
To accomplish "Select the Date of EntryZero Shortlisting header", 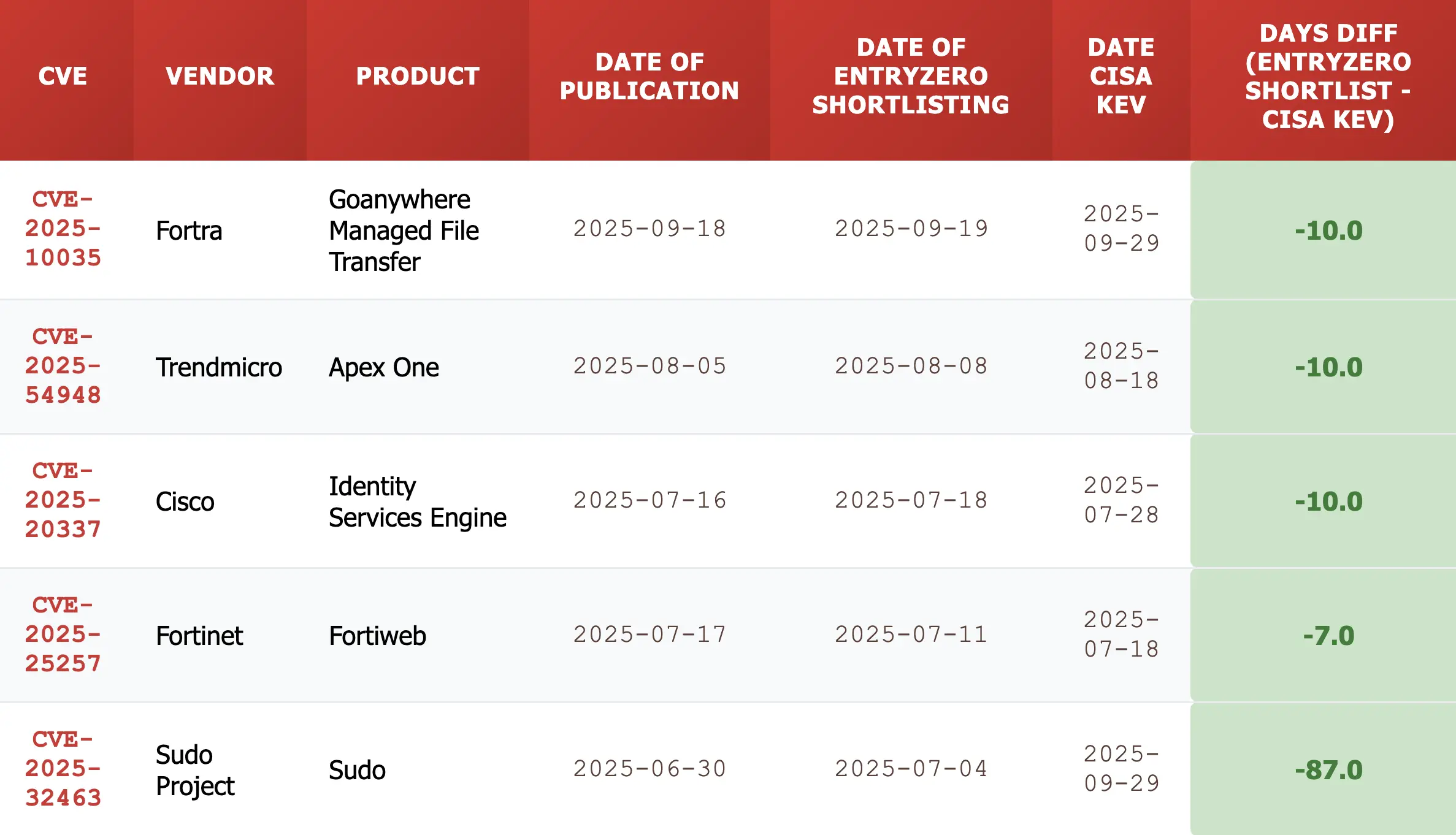I will coord(911,77).
